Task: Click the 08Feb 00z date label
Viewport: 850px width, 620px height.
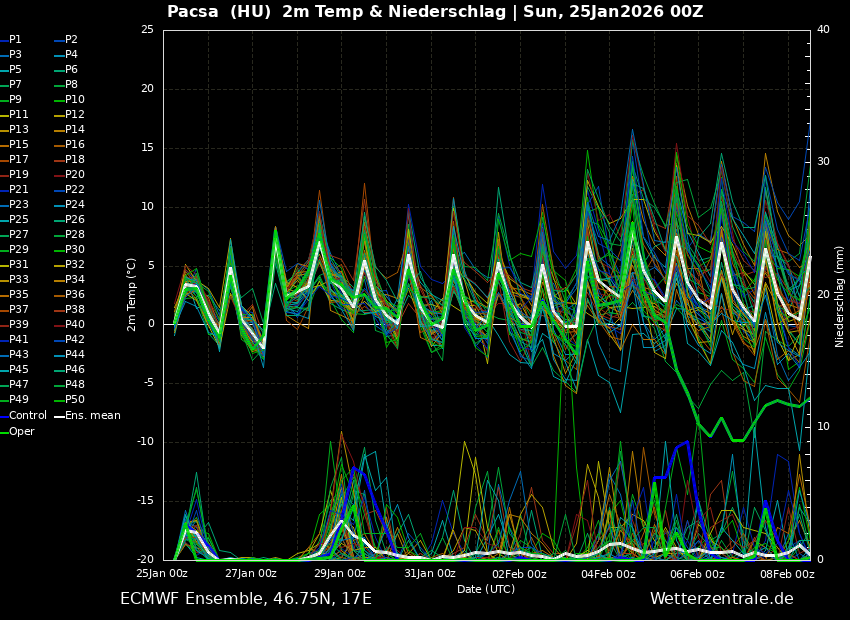Action: 787,574
